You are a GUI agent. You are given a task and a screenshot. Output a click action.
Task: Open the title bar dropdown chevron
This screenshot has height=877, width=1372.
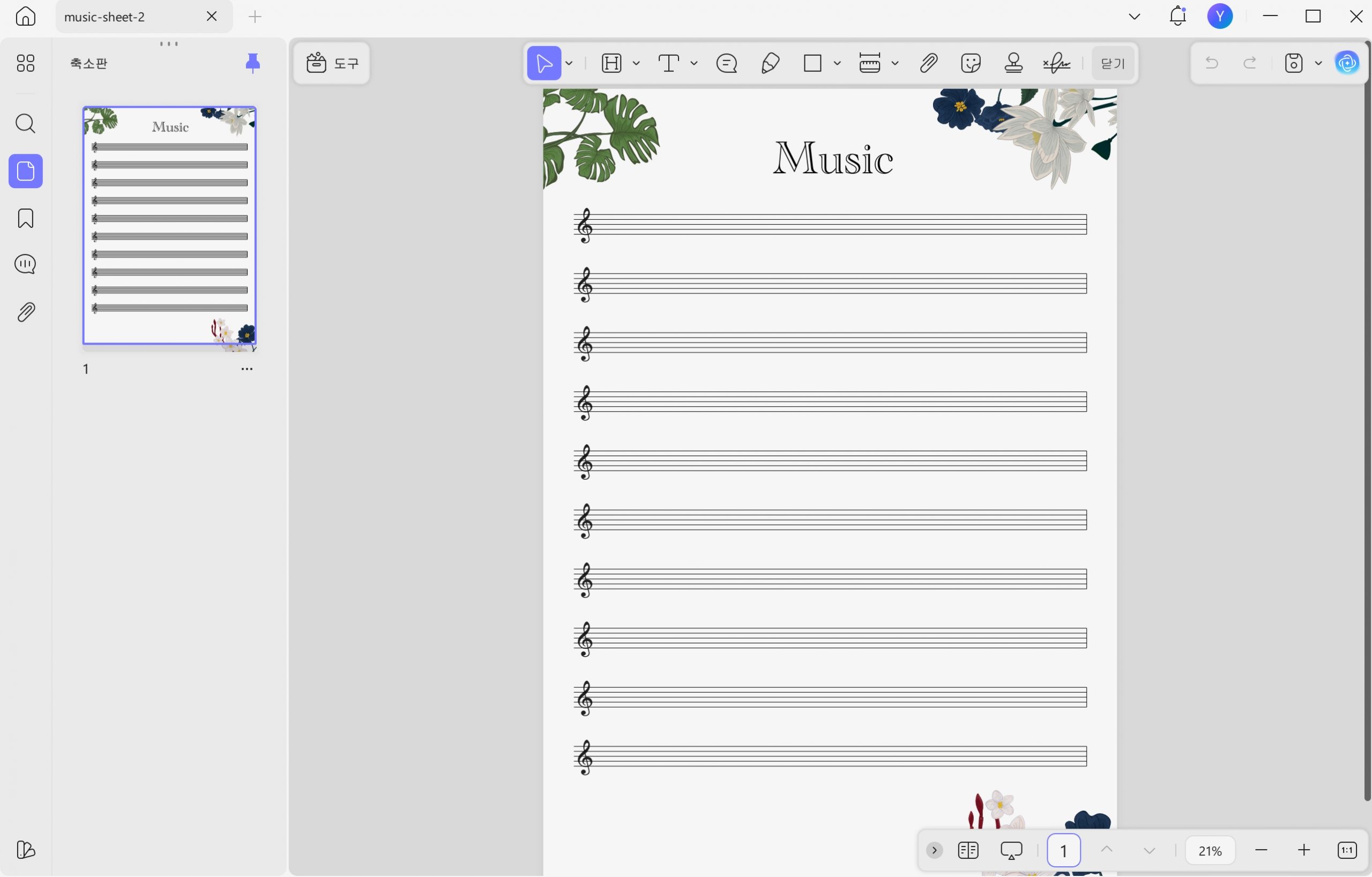(1135, 17)
